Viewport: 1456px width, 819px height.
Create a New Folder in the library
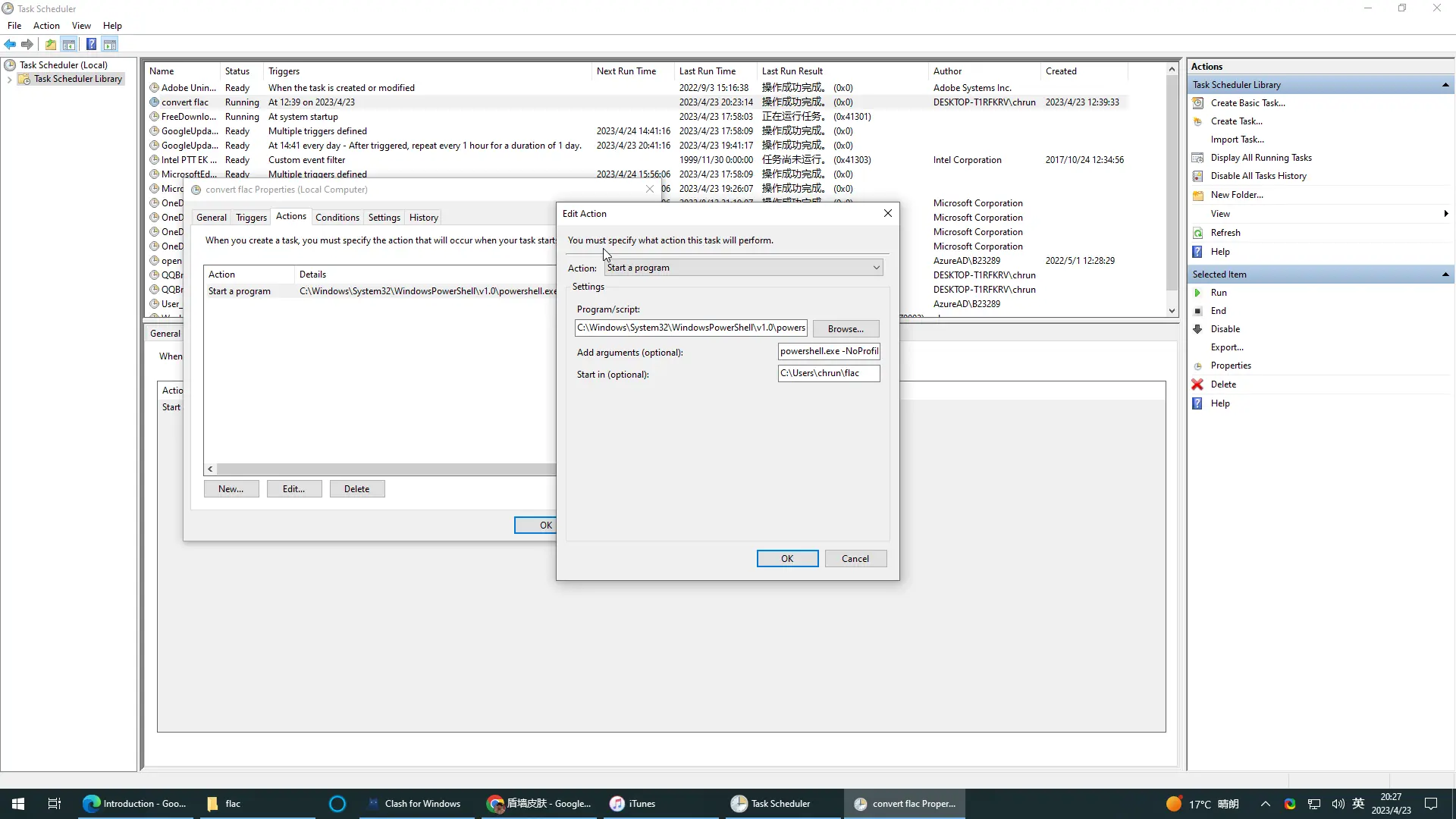1235,194
